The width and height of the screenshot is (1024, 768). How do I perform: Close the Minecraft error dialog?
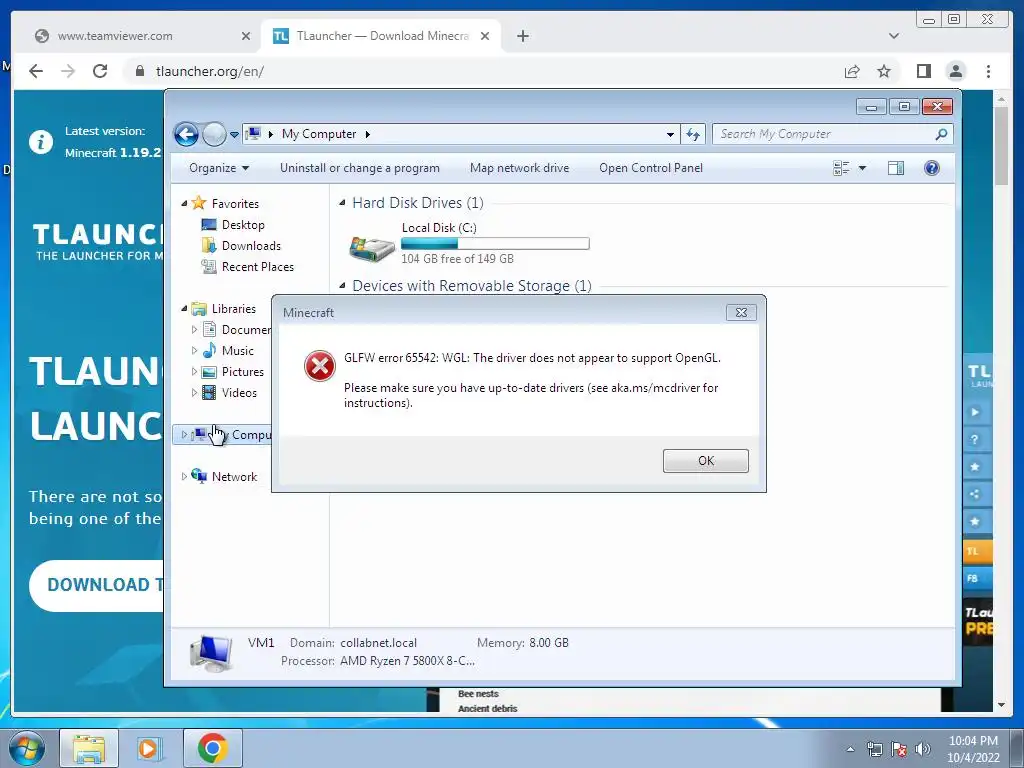(741, 312)
